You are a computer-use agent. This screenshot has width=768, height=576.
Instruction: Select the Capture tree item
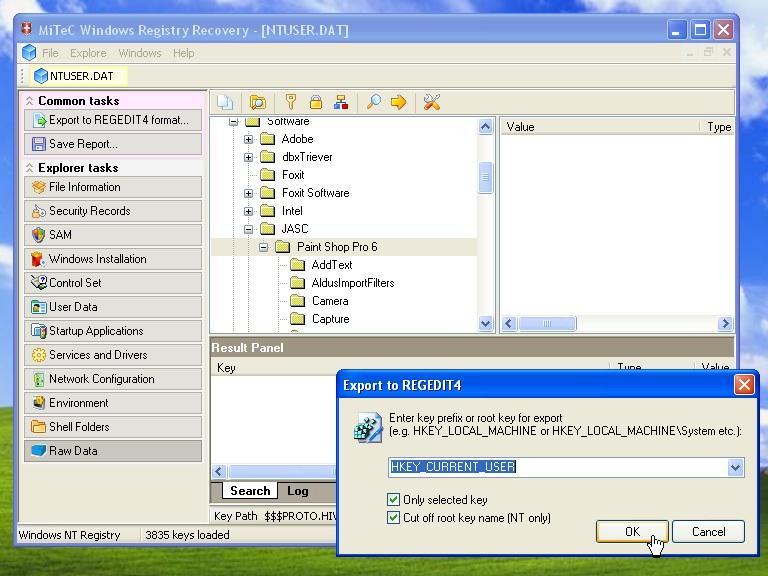(x=331, y=319)
